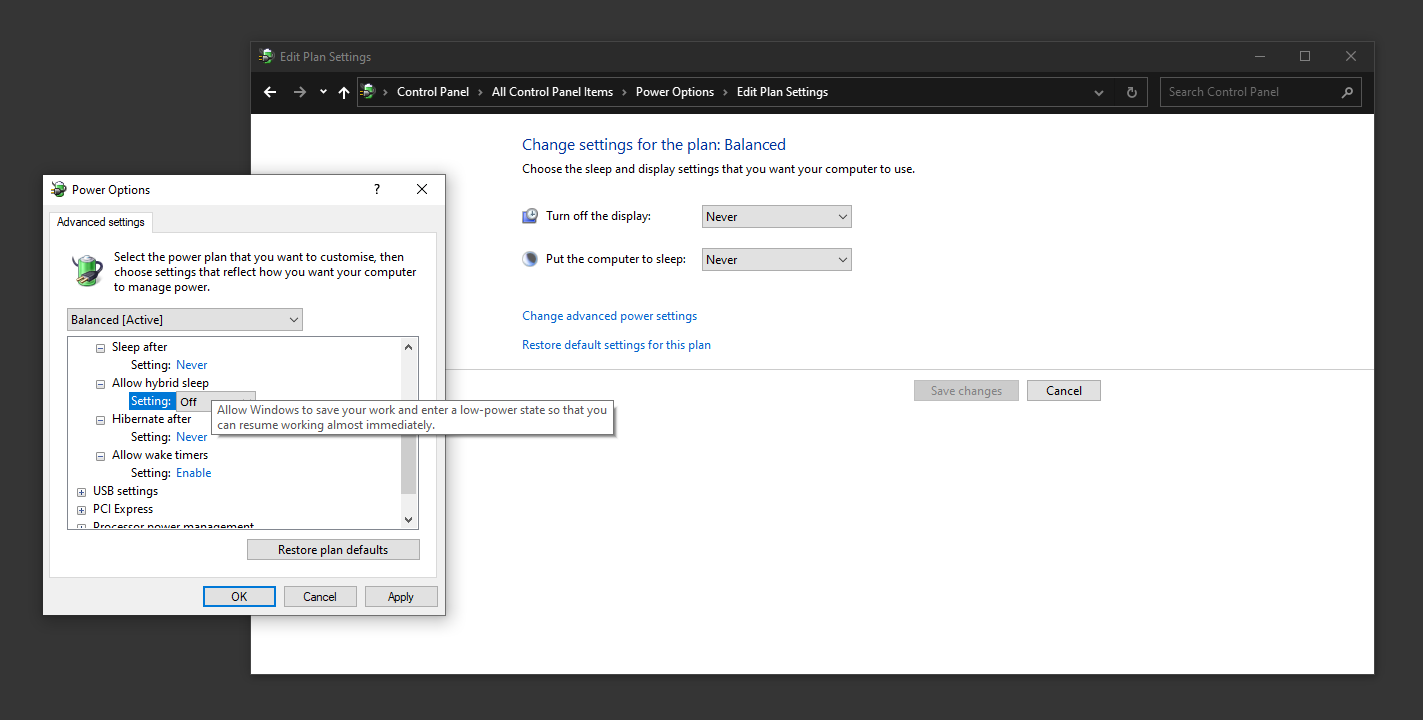Click the Search Control Panel field
The height and width of the screenshot is (720, 1423).
coord(1250,92)
